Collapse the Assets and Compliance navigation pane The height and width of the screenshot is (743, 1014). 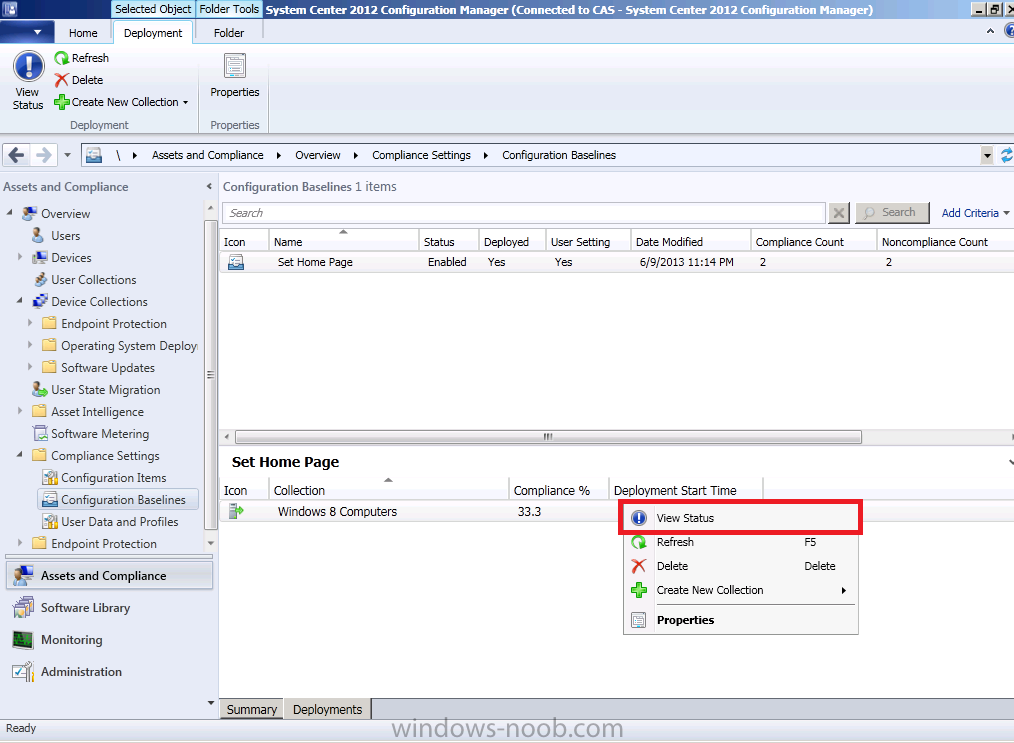[209, 186]
